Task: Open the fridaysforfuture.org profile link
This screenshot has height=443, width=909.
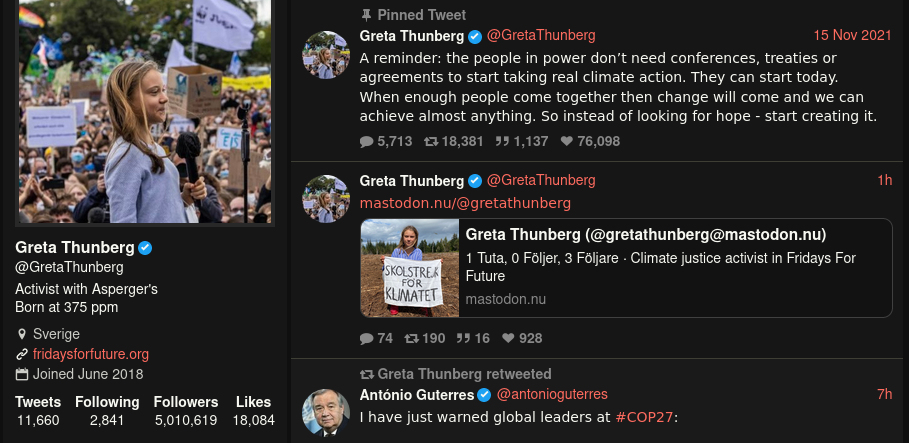Action: coord(91,354)
